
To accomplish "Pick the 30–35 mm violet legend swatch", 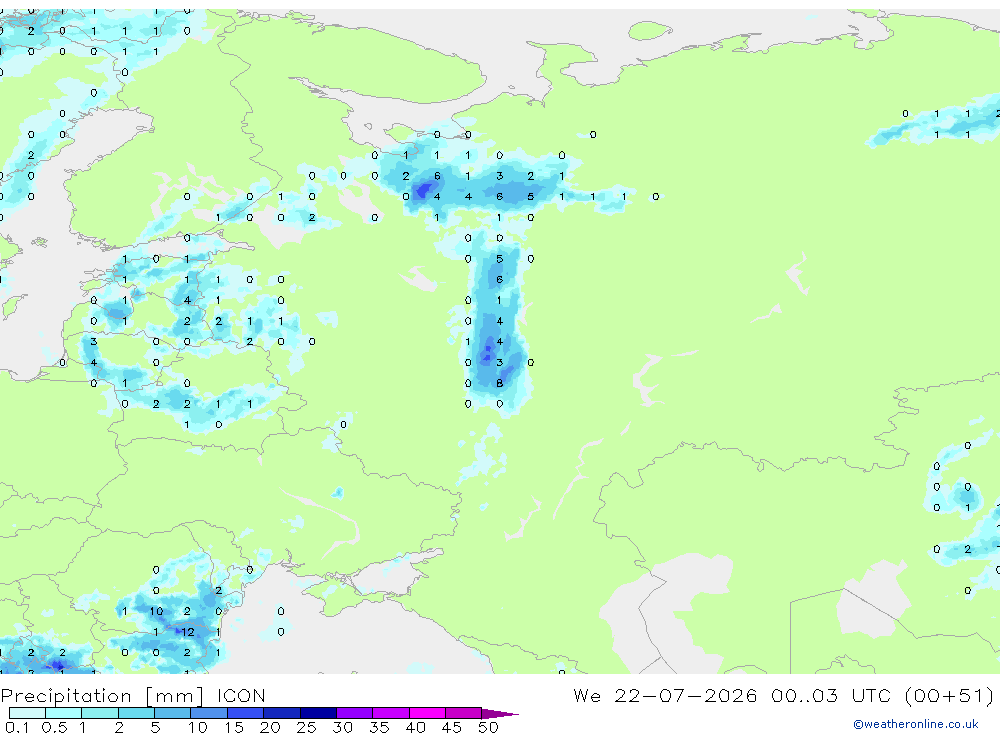I will 355,713.
